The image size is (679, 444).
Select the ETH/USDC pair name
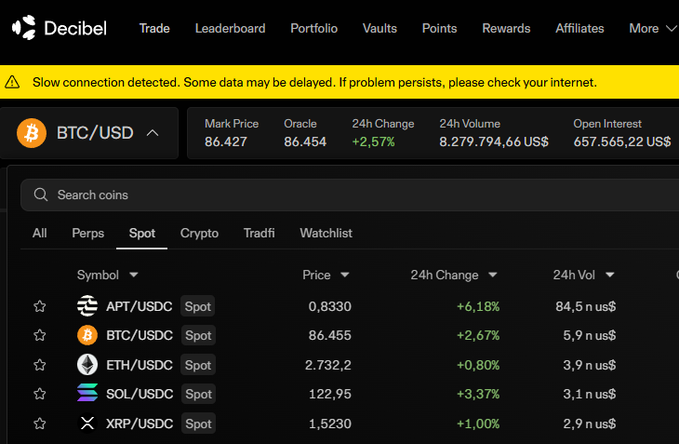(x=139, y=365)
